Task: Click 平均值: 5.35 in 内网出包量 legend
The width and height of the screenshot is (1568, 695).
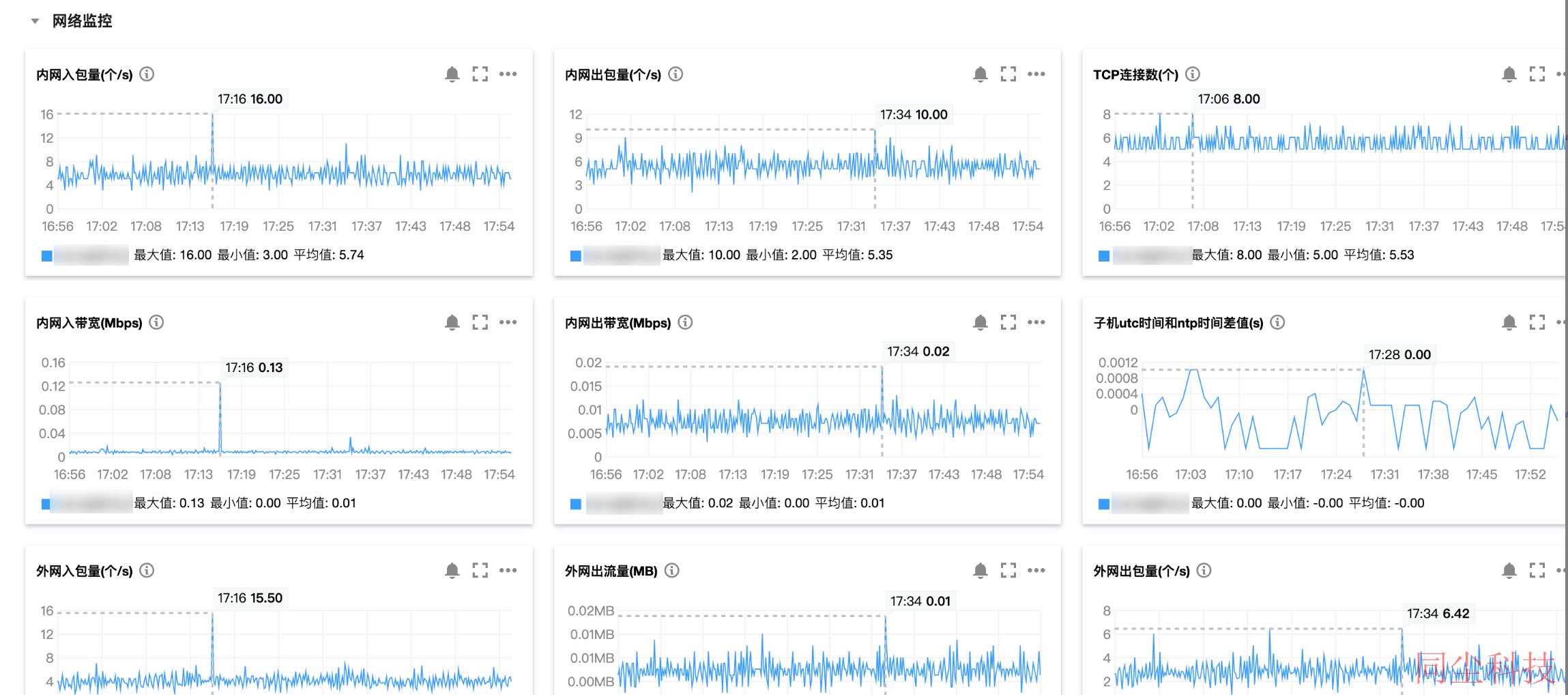Action: coord(857,255)
